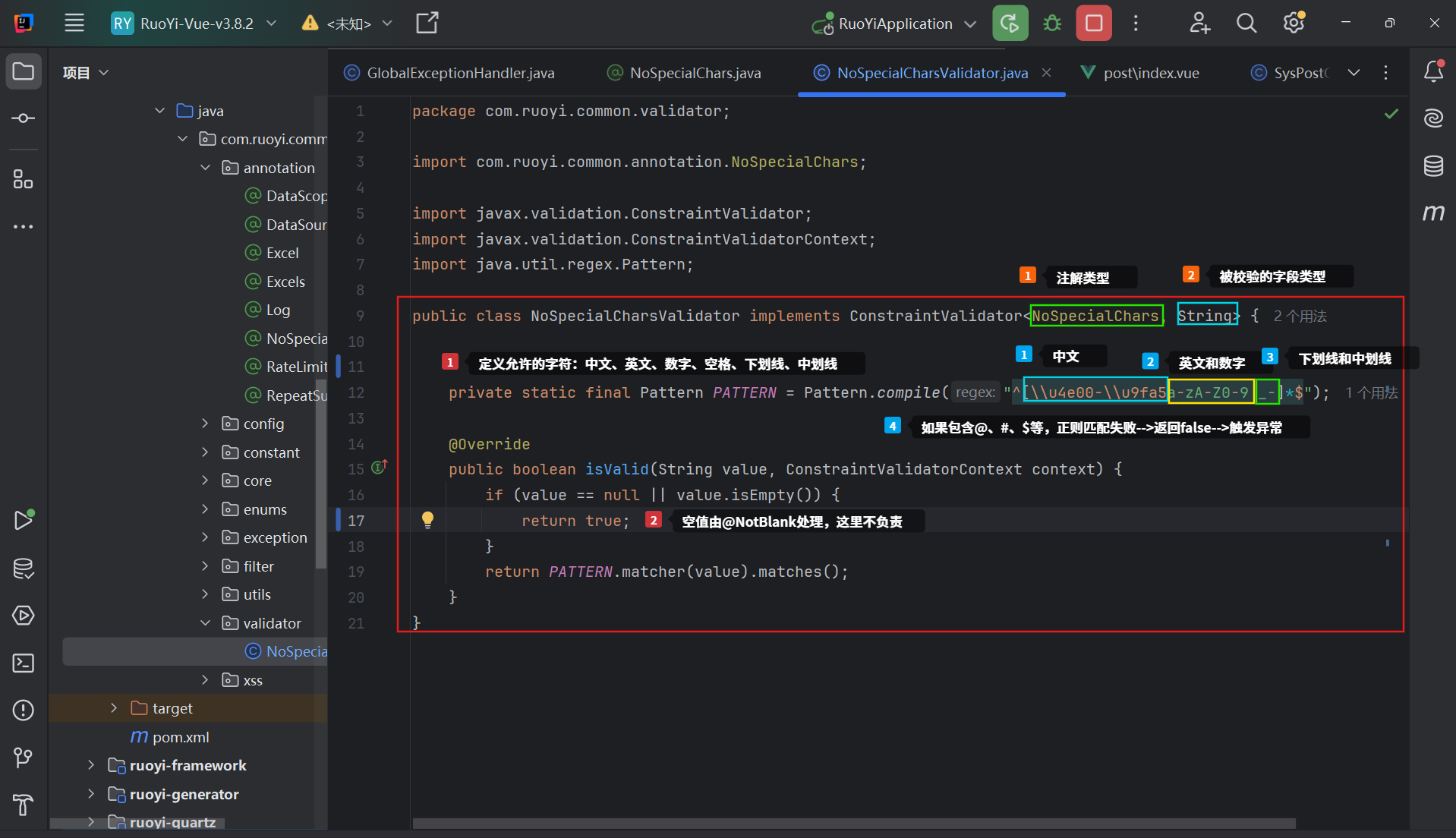Open the Maven tool window

coord(1433,213)
